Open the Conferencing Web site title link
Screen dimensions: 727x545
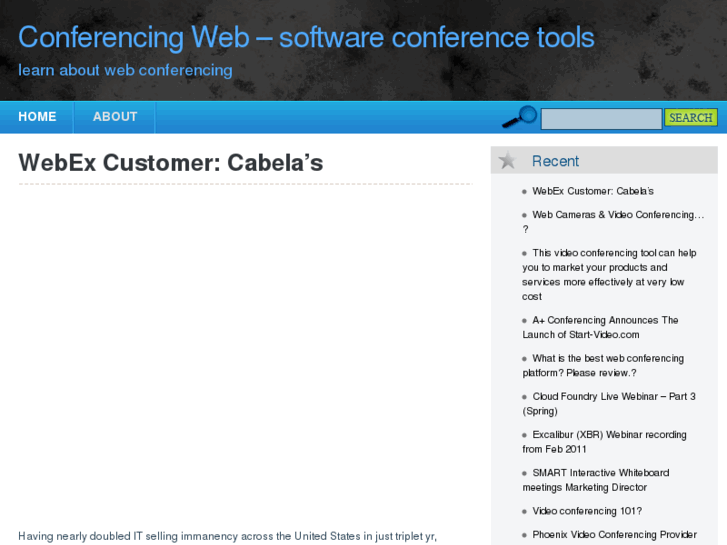click(306, 37)
